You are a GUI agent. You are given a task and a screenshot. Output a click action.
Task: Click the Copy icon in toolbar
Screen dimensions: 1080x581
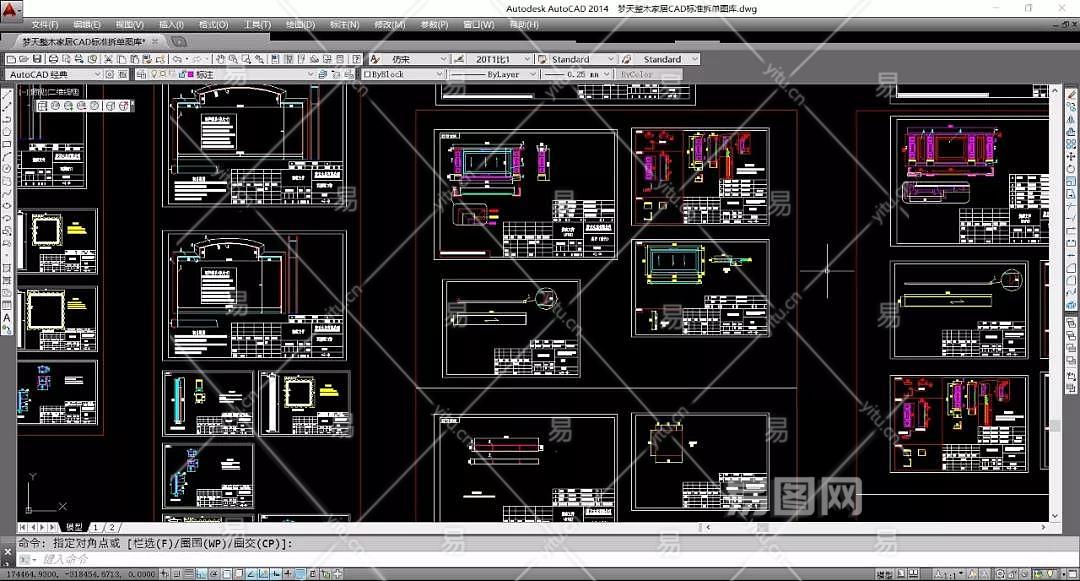[121, 59]
